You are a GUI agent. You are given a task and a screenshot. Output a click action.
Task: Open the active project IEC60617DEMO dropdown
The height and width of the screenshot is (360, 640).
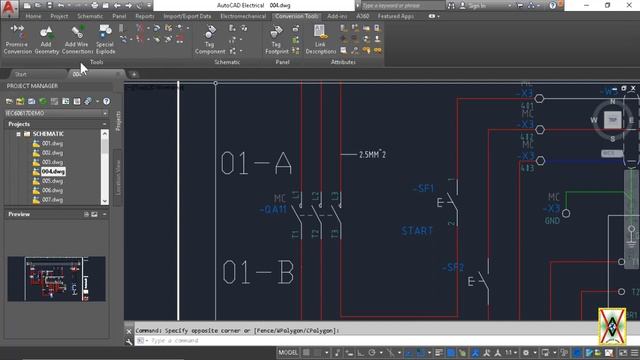point(56,113)
